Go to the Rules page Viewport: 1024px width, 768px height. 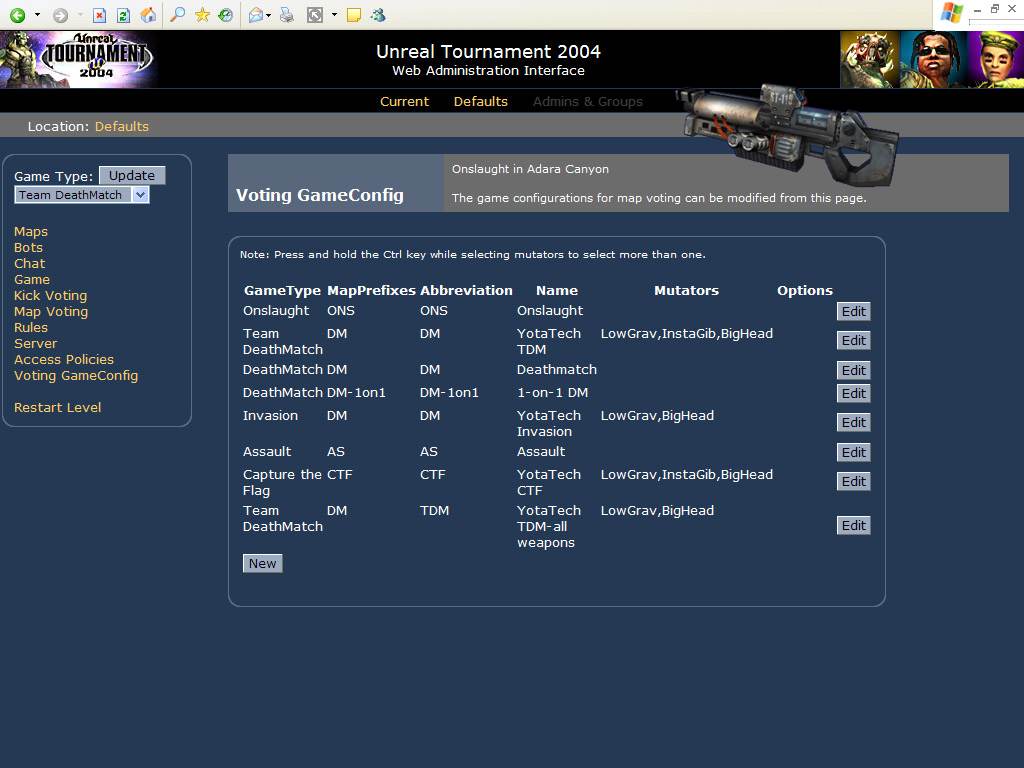click(x=31, y=327)
